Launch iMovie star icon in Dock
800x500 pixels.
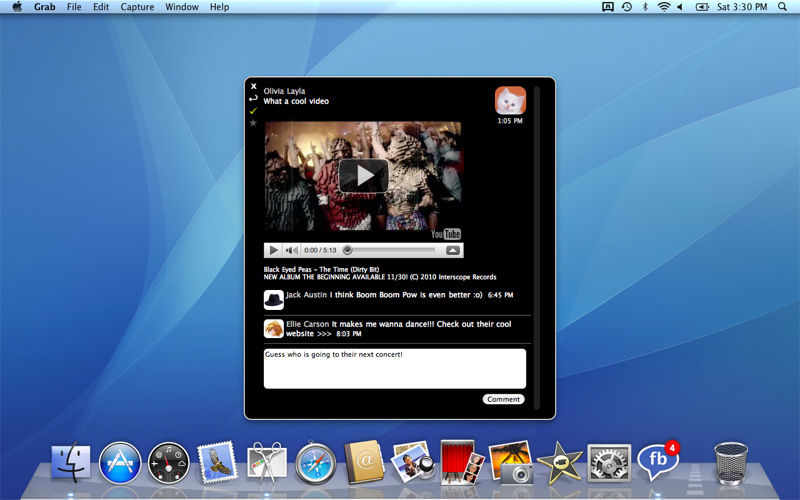(560, 462)
